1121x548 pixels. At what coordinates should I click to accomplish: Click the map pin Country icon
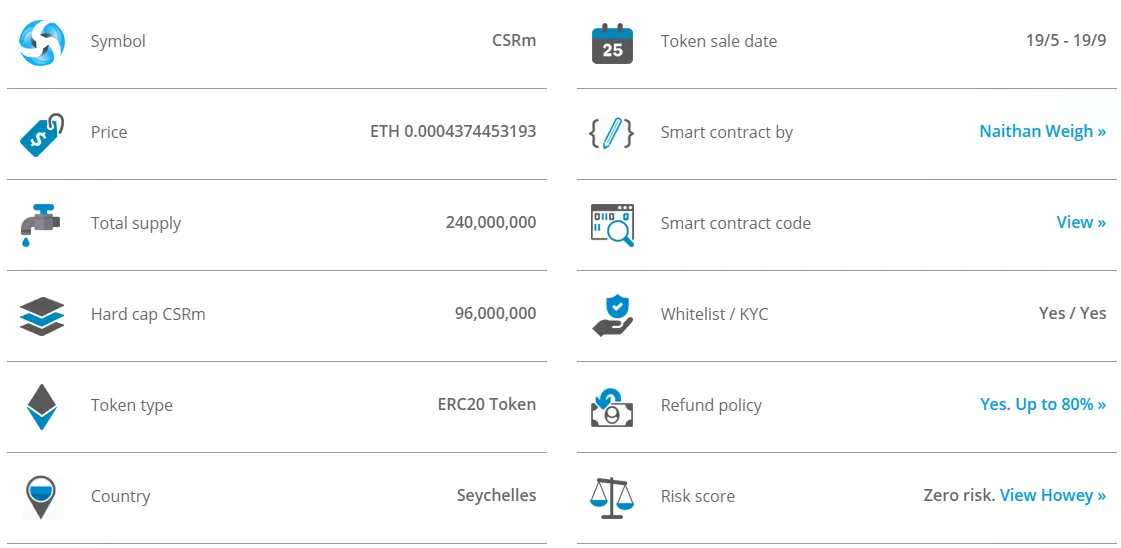[41, 498]
